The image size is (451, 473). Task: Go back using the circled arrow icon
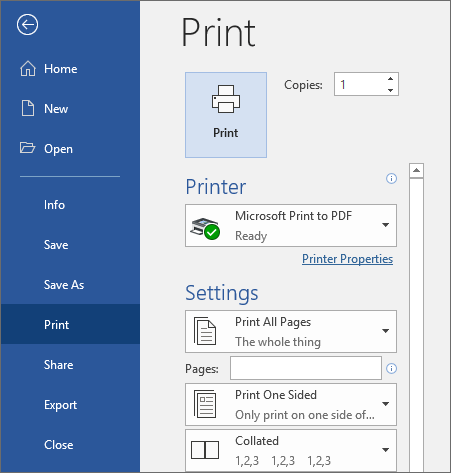27,24
